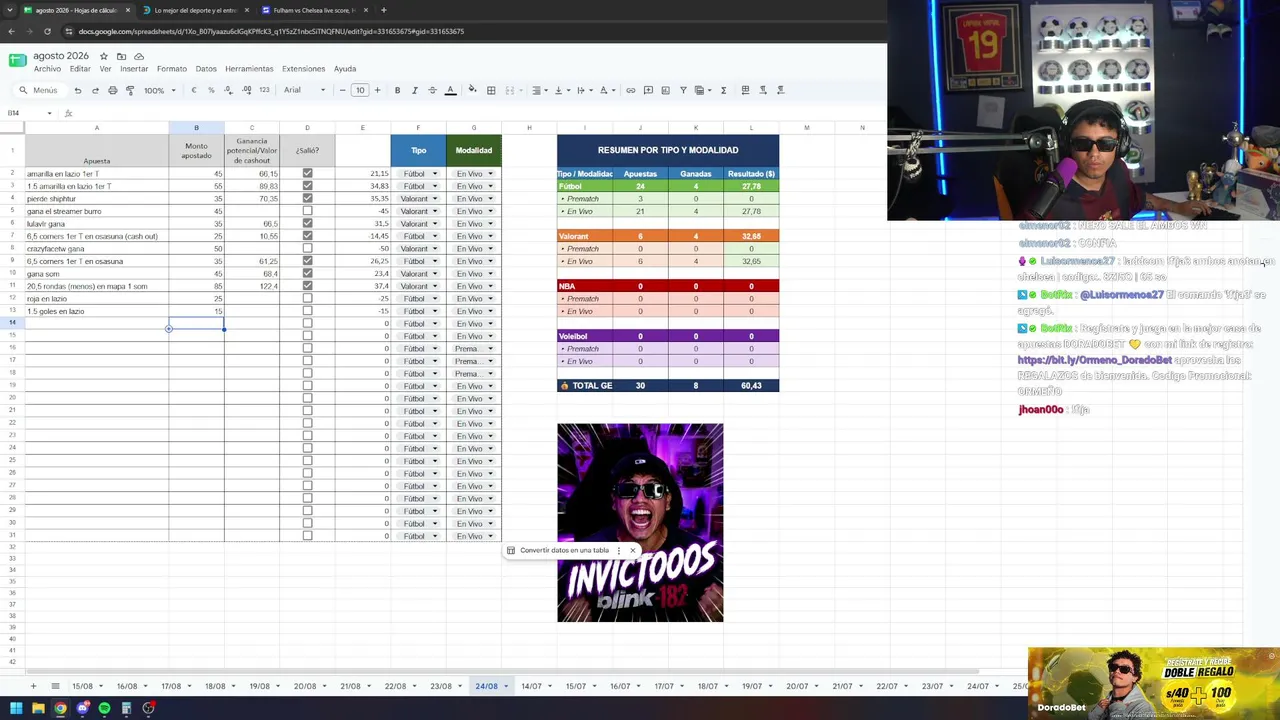Uncheck ¿Salió? for lulavir gana row
Image resolution: width=1280 pixels, height=720 pixels.
[x=307, y=223]
